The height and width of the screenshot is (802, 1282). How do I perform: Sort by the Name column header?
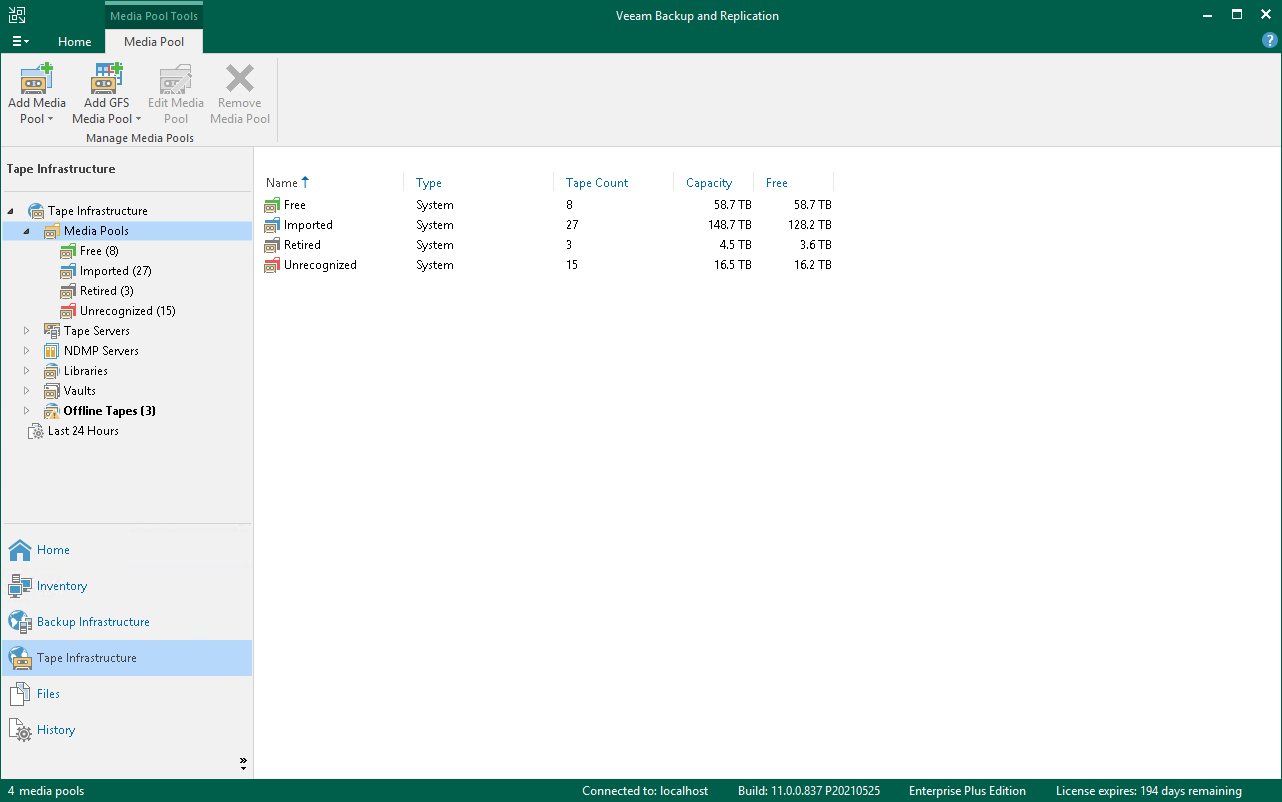pos(280,183)
